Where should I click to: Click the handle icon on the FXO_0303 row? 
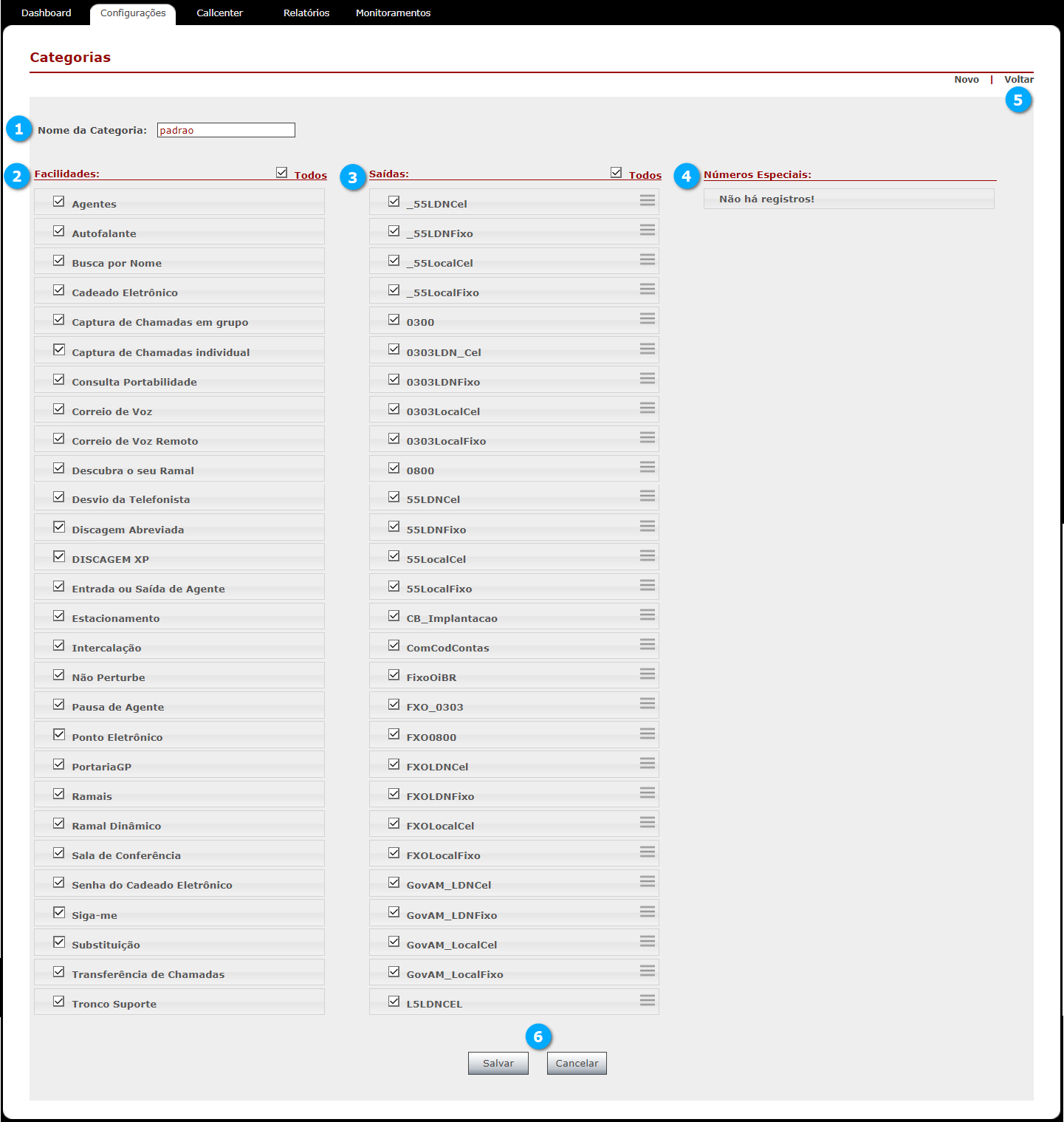(x=648, y=703)
